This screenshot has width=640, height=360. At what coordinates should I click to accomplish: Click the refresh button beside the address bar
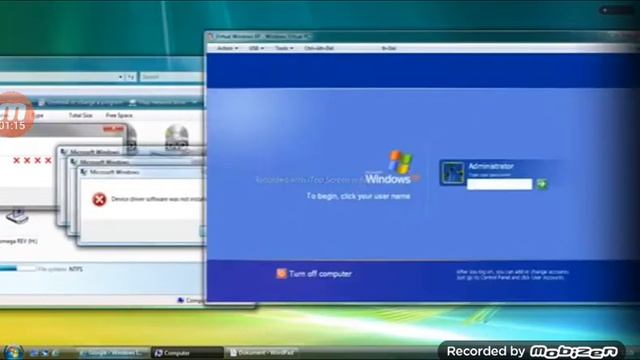(131, 77)
